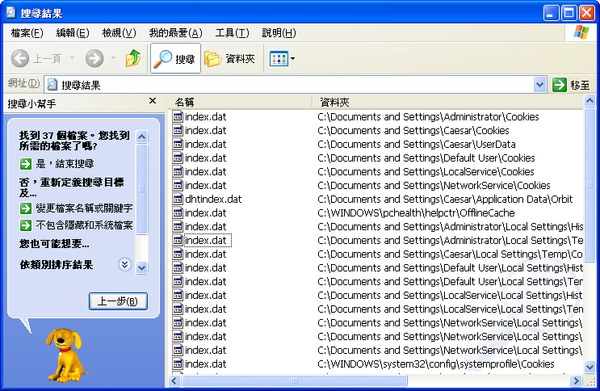Viewport: 600px width, 391px height.
Task: Click folder path C:\Documents and Settings\Caesar\Application Data\Orbit
Action: click(x=445, y=199)
